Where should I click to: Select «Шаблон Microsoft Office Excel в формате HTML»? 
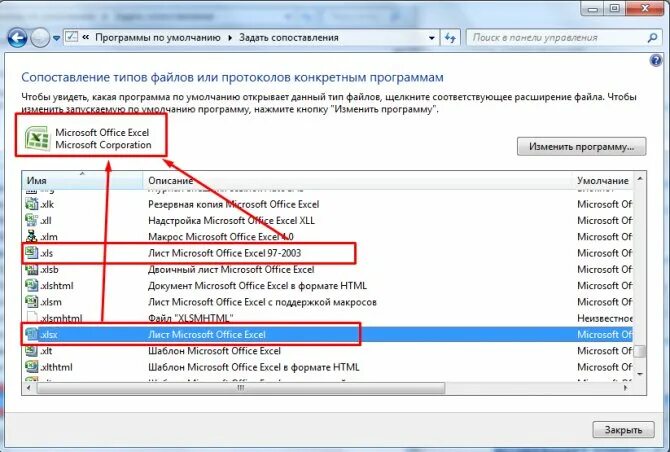pyautogui.click(x=253, y=367)
